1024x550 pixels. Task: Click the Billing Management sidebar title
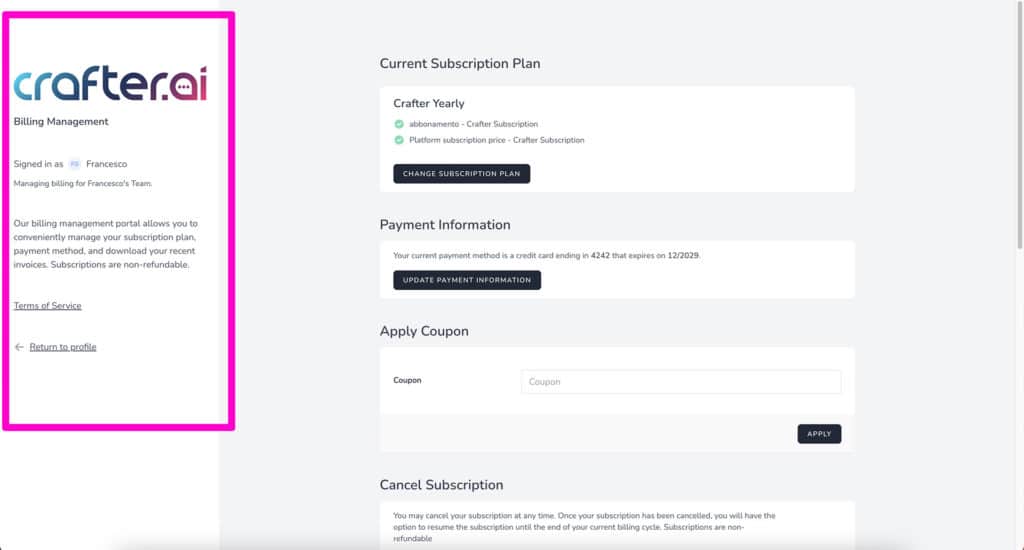click(61, 121)
